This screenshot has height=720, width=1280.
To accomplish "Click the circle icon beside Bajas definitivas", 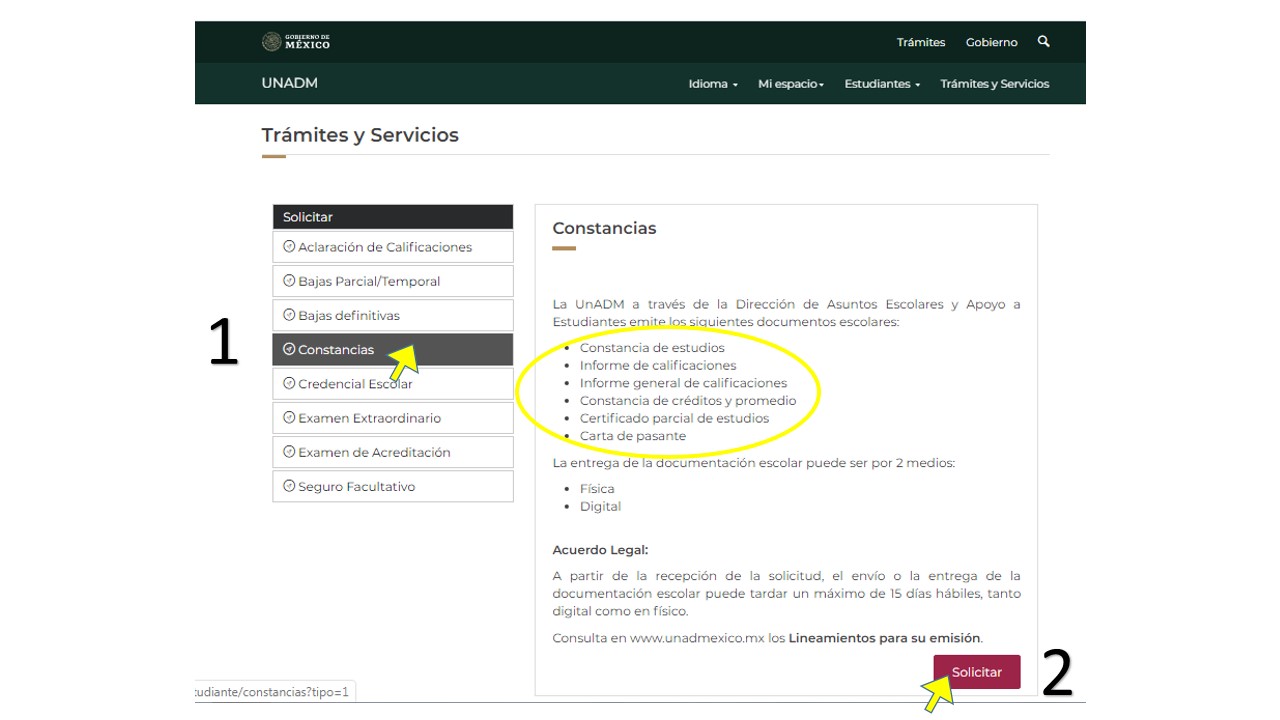I will (x=289, y=315).
